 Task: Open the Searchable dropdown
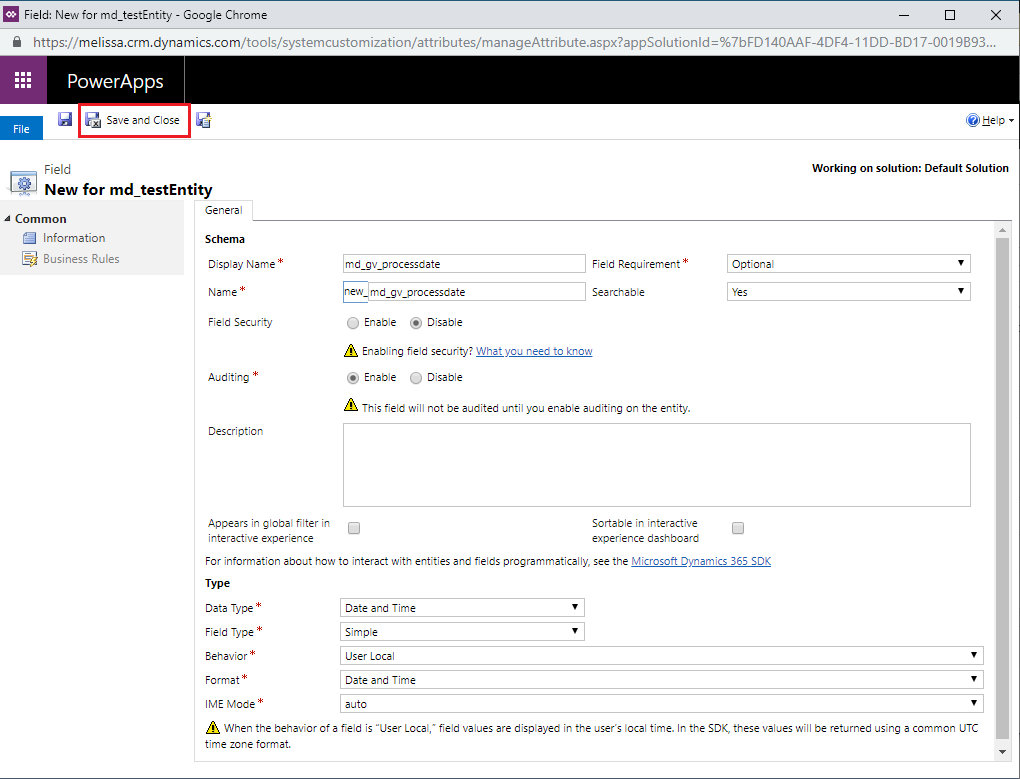pos(848,291)
